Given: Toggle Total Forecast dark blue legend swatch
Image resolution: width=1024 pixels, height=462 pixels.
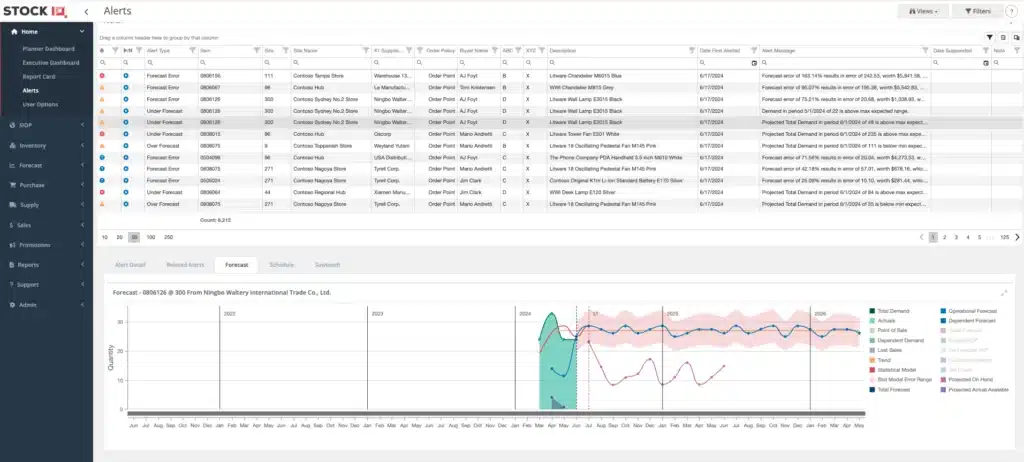Looking at the screenshot, I should 872,389.
